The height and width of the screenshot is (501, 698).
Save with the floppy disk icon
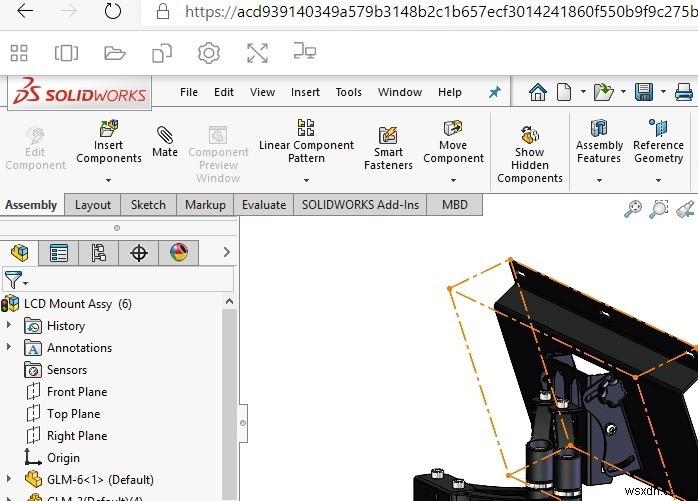coord(644,92)
